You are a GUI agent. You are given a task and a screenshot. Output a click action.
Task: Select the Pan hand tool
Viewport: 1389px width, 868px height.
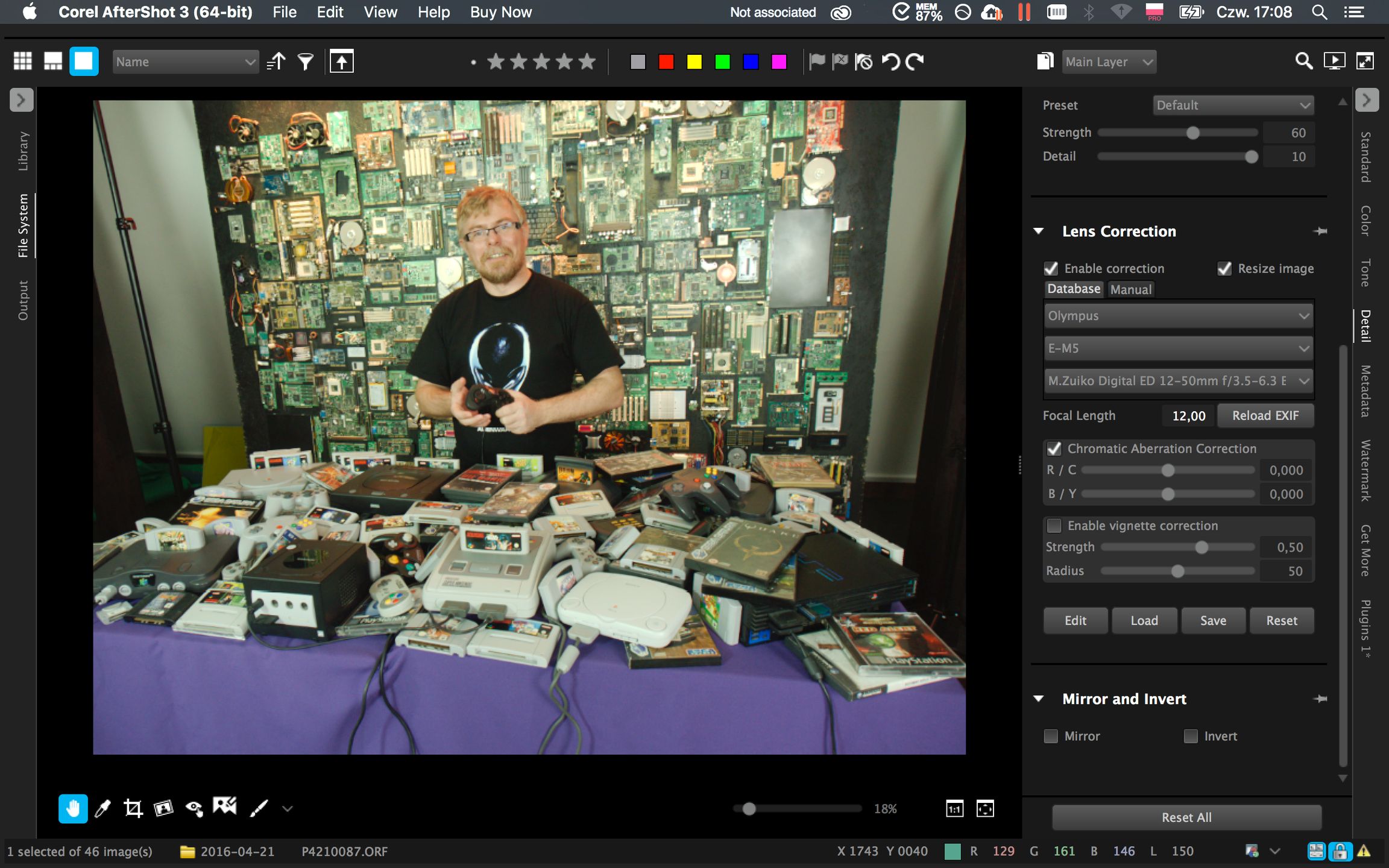pyautogui.click(x=73, y=808)
